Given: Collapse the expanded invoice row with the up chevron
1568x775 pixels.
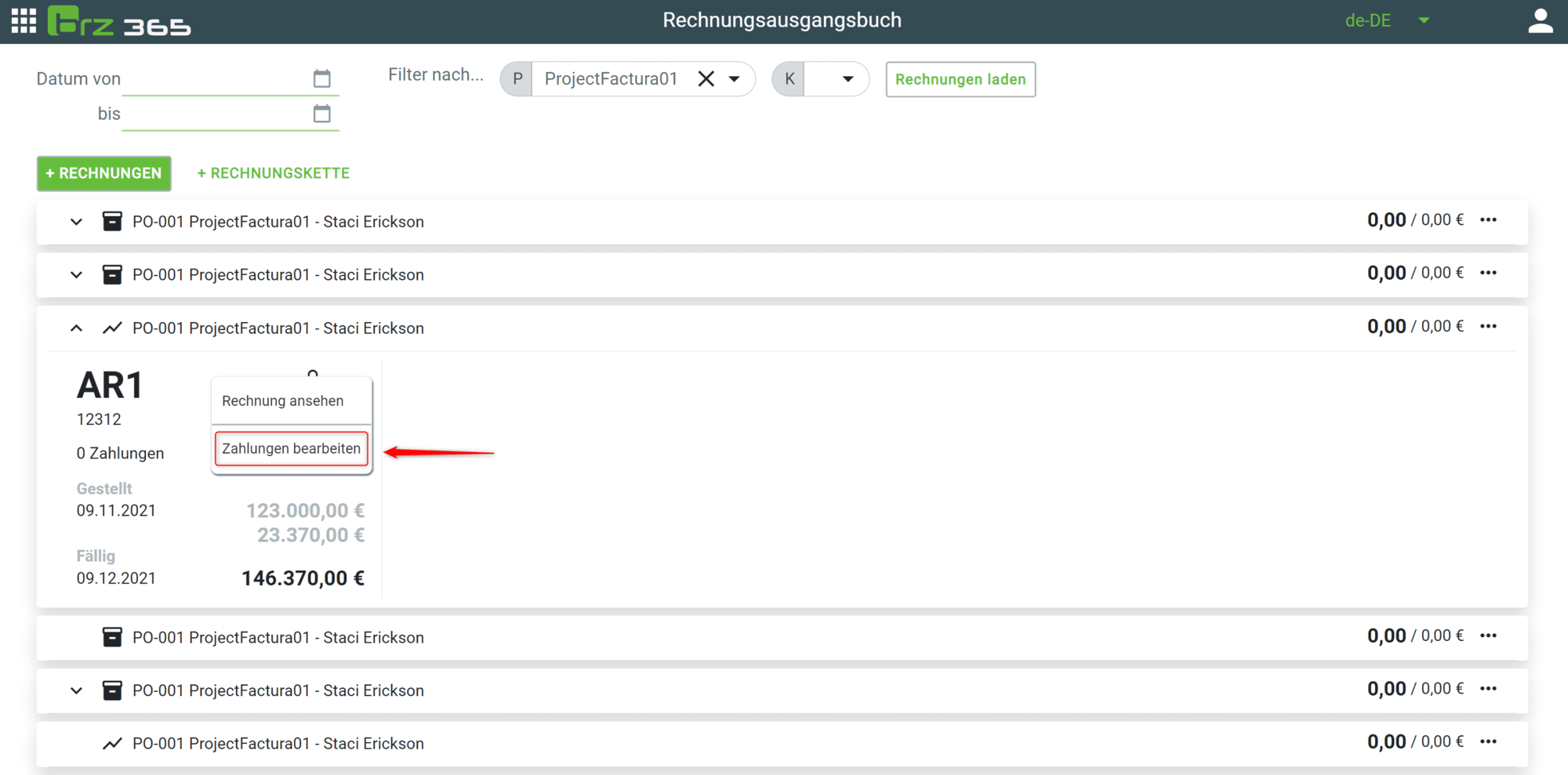Looking at the screenshot, I should [x=76, y=328].
